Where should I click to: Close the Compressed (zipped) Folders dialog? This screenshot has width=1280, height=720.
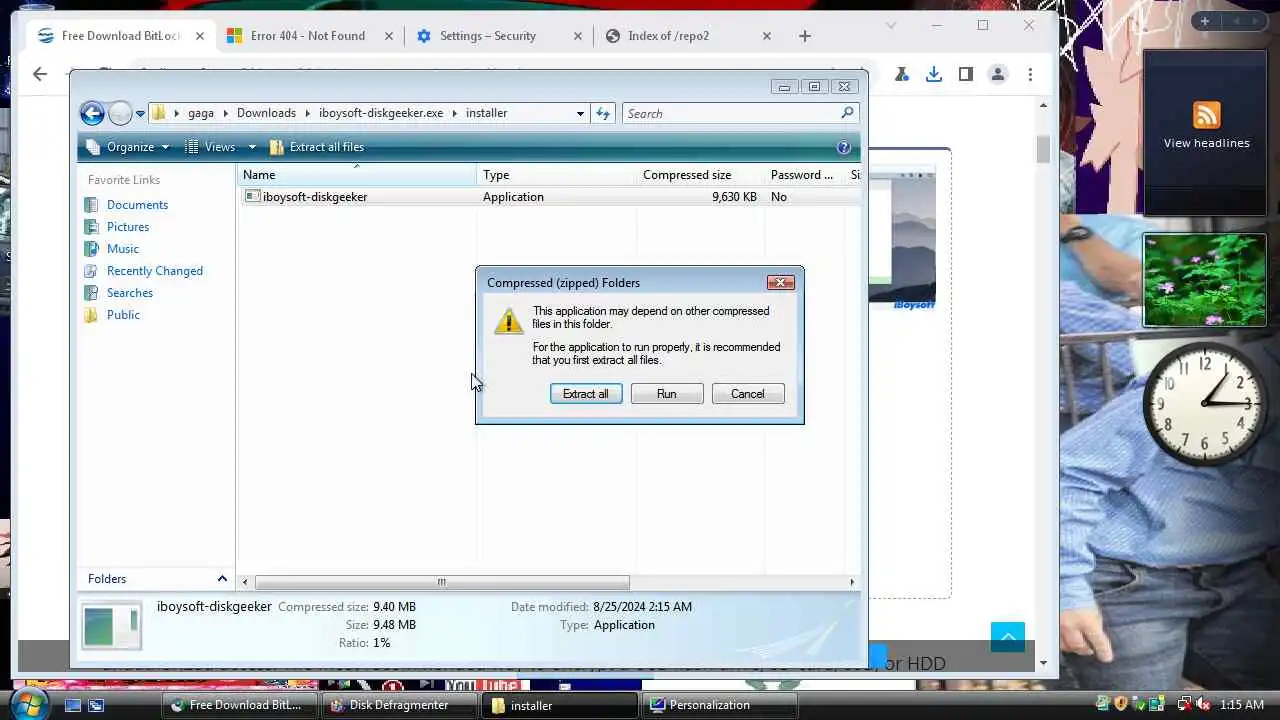pyautogui.click(x=780, y=283)
